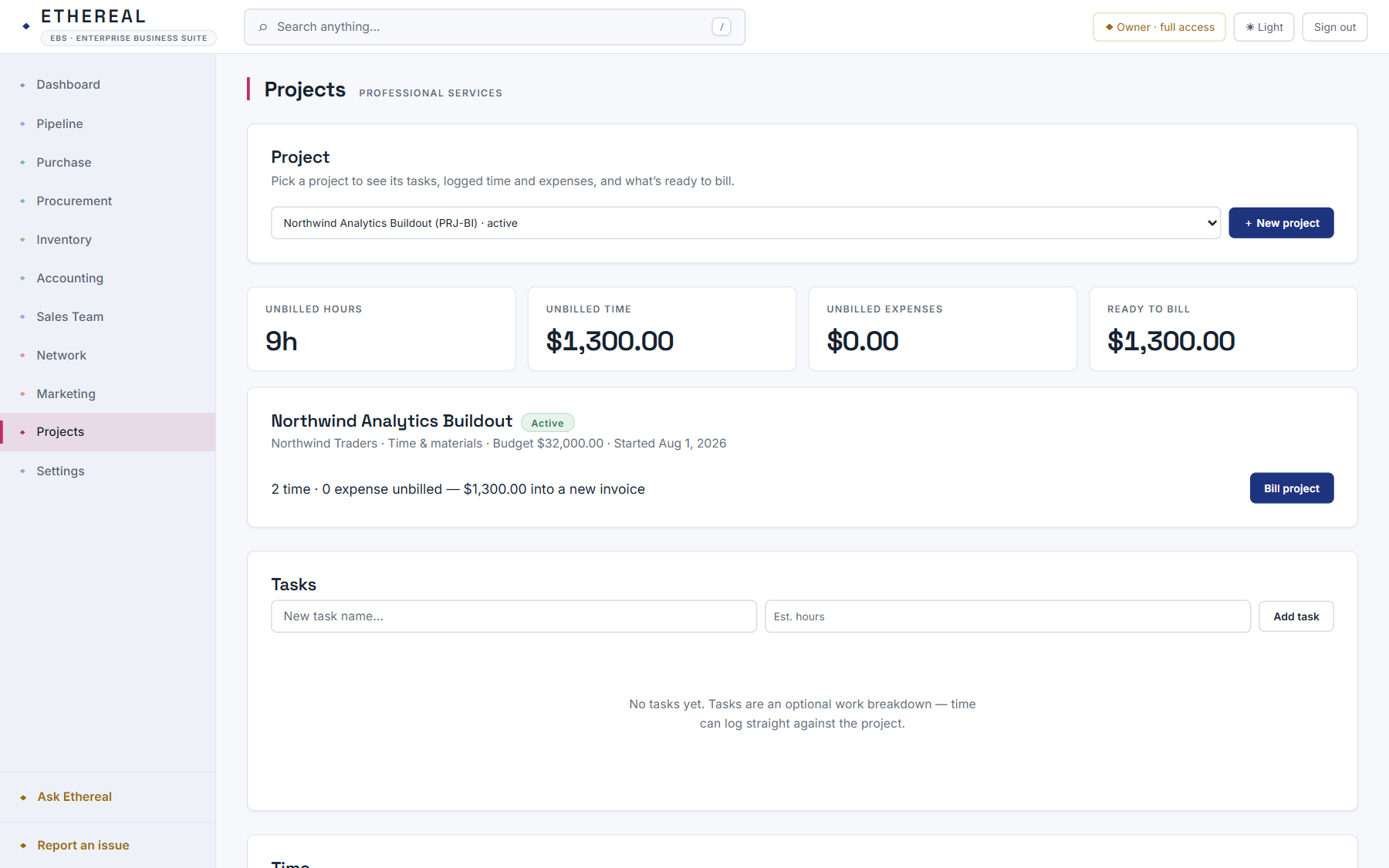This screenshot has width=1389, height=868.
Task: Click the New task name field
Action: point(514,616)
